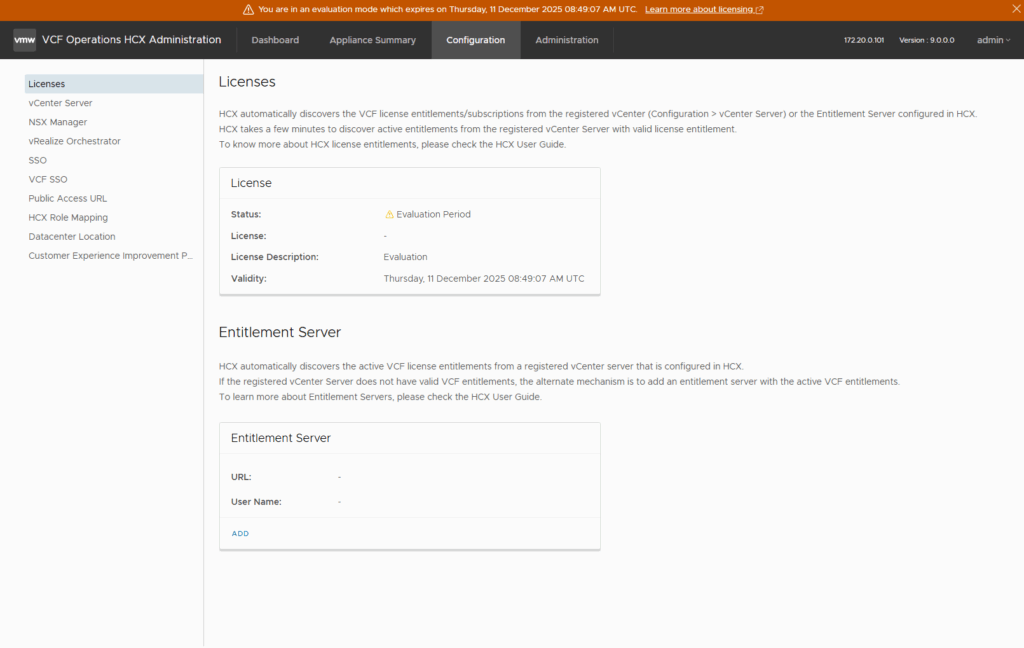
Task: Select vRealize Orchestrator in sidebar
Action: pos(74,141)
